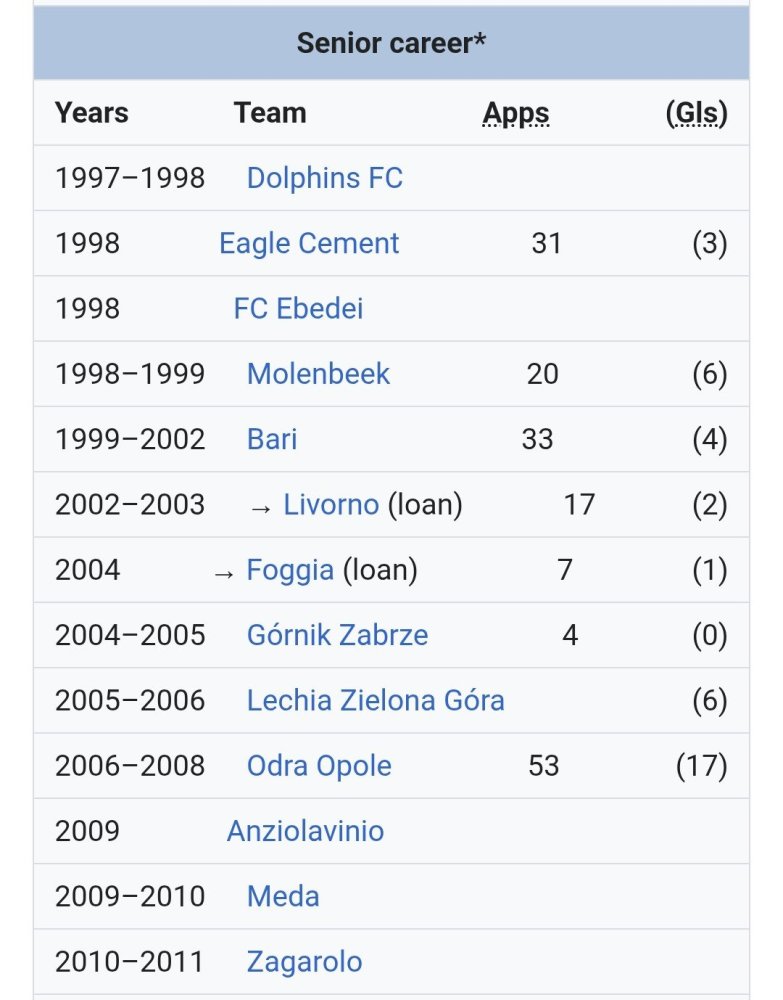This screenshot has width=783, height=1000.
Task: Select the (17) goals value for Odra Opole
Action: 702,766
